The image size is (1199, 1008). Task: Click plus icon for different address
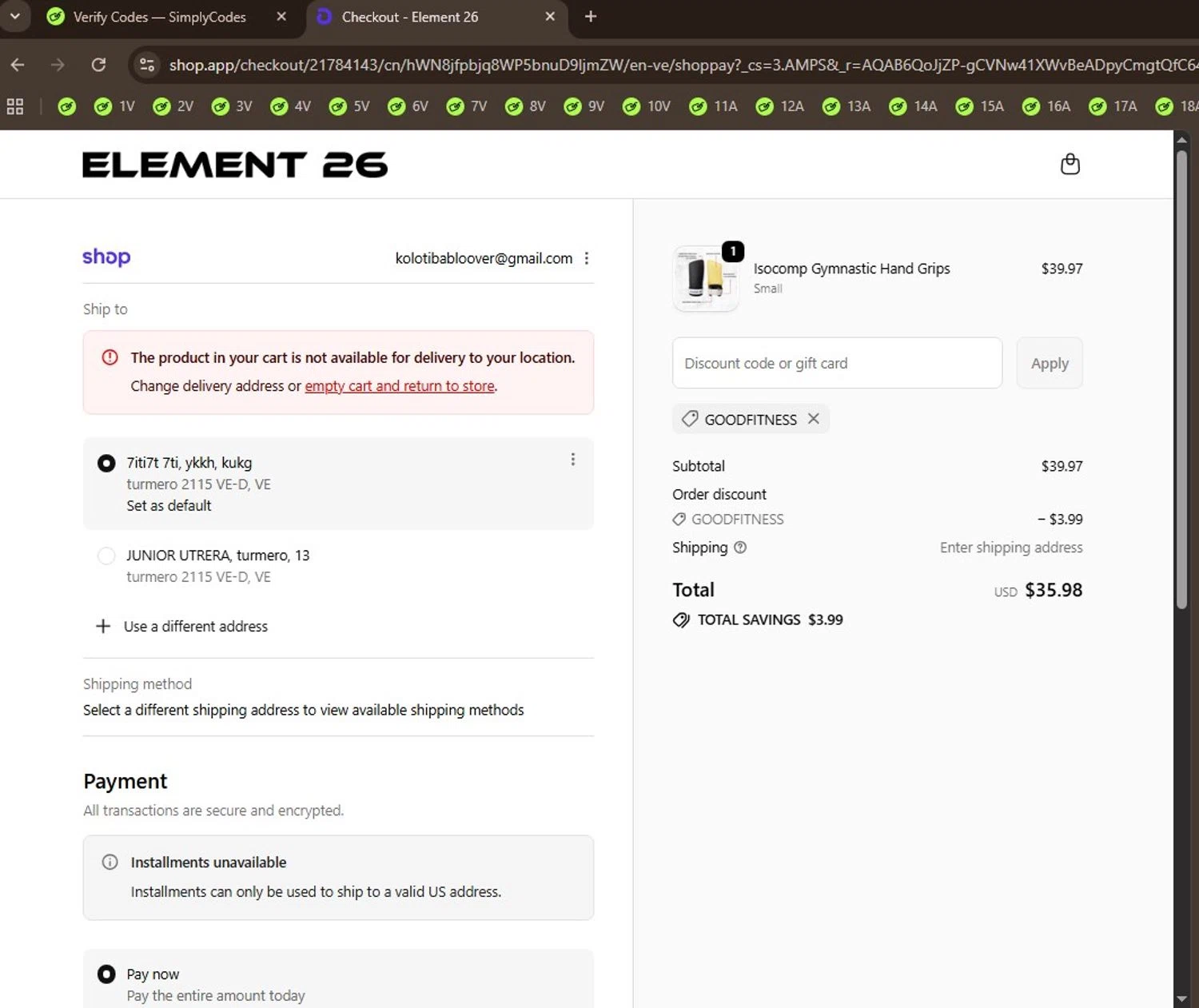(103, 626)
